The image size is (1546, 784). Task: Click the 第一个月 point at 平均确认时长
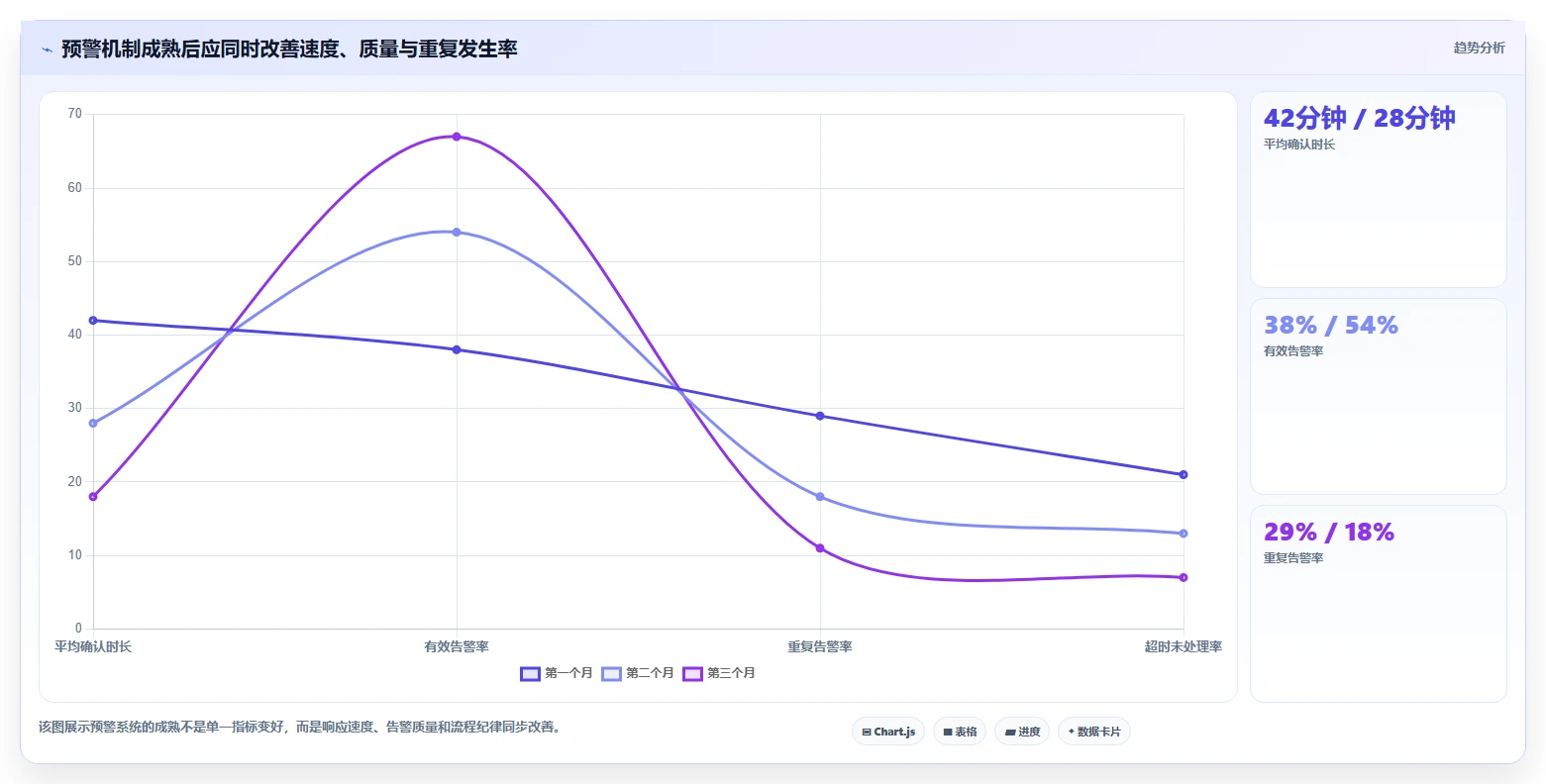[x=93, y=320]
